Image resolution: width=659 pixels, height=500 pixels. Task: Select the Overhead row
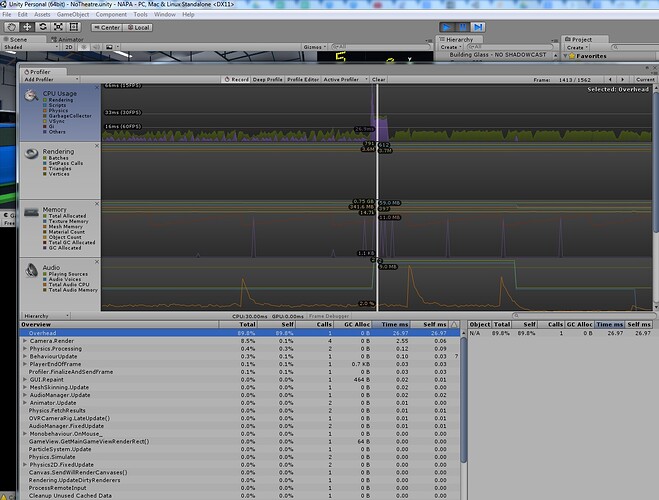pyautogui.click(x=240, y=333)
